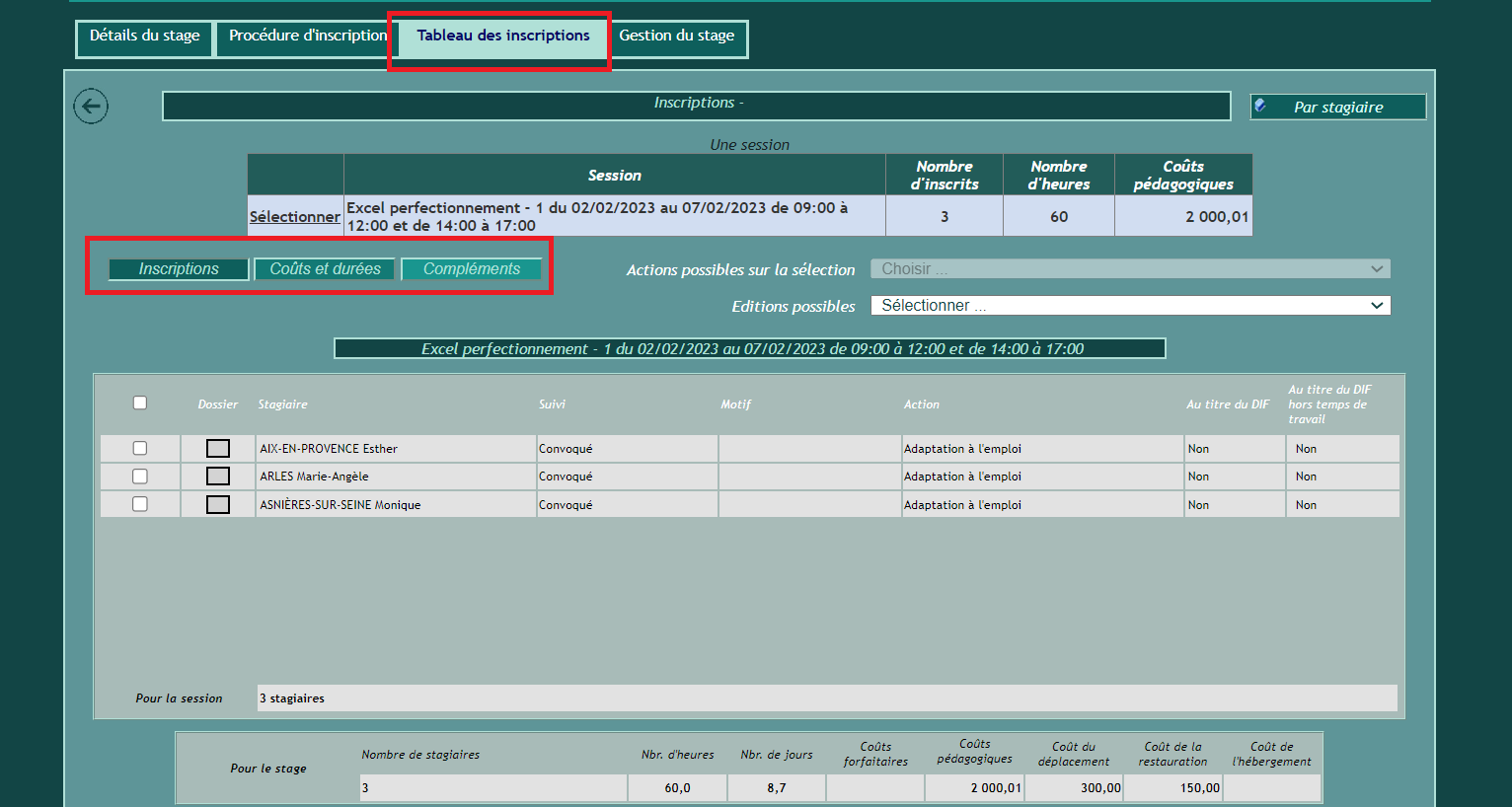Click the Coûts et durées button

point(325,269)
